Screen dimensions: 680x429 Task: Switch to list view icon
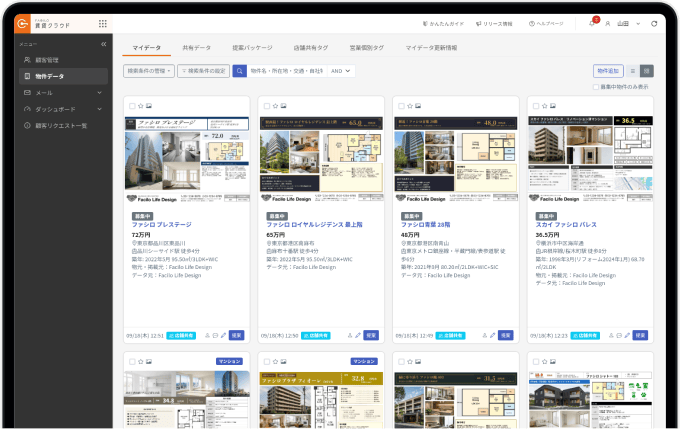(633, 71)
